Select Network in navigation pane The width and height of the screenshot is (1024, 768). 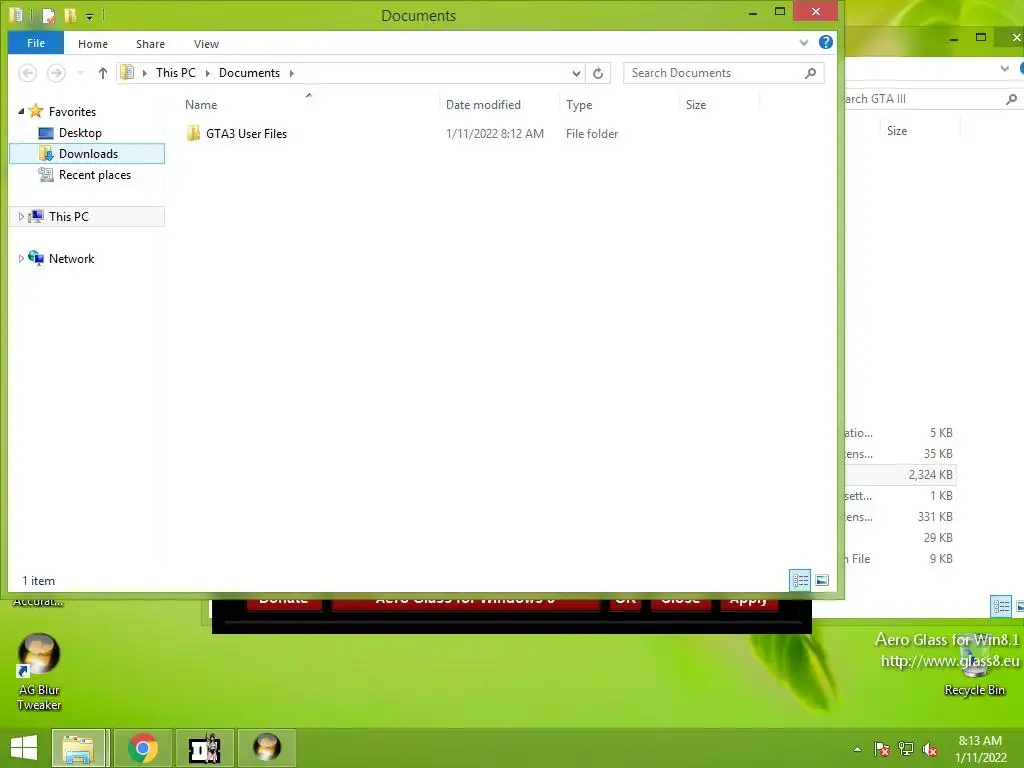coord(71,259)
